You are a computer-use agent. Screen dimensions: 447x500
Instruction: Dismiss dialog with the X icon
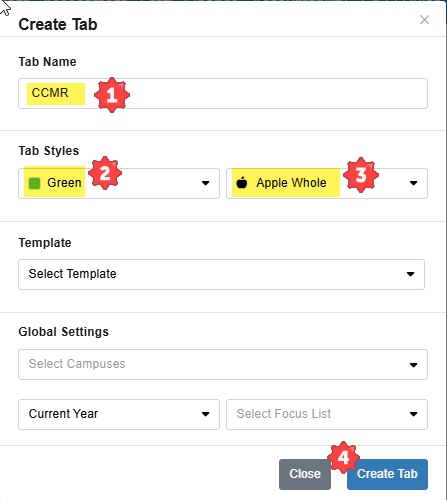(x=424, y=20)
